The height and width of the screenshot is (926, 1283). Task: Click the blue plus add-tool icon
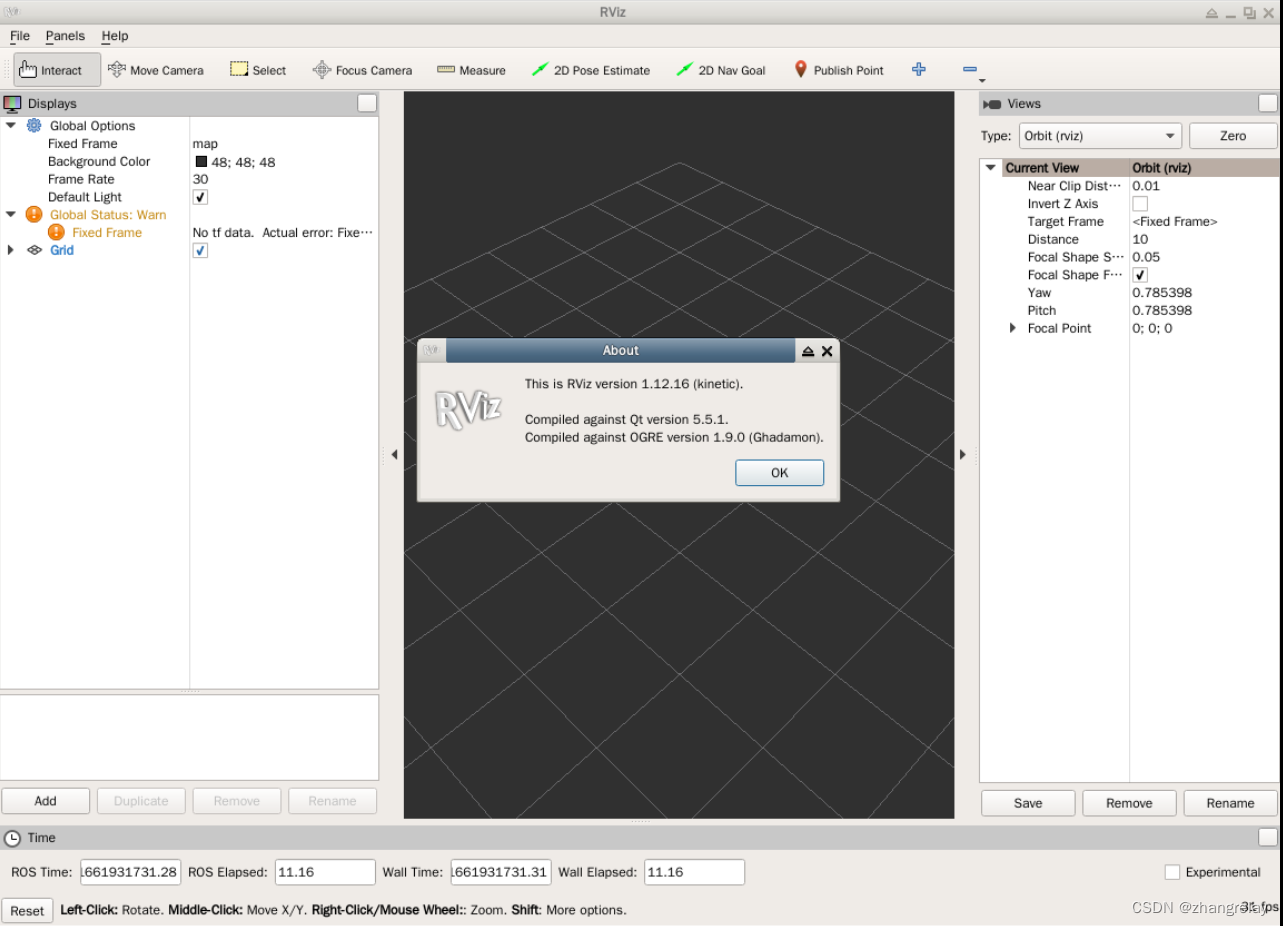(x=919, y=69)
